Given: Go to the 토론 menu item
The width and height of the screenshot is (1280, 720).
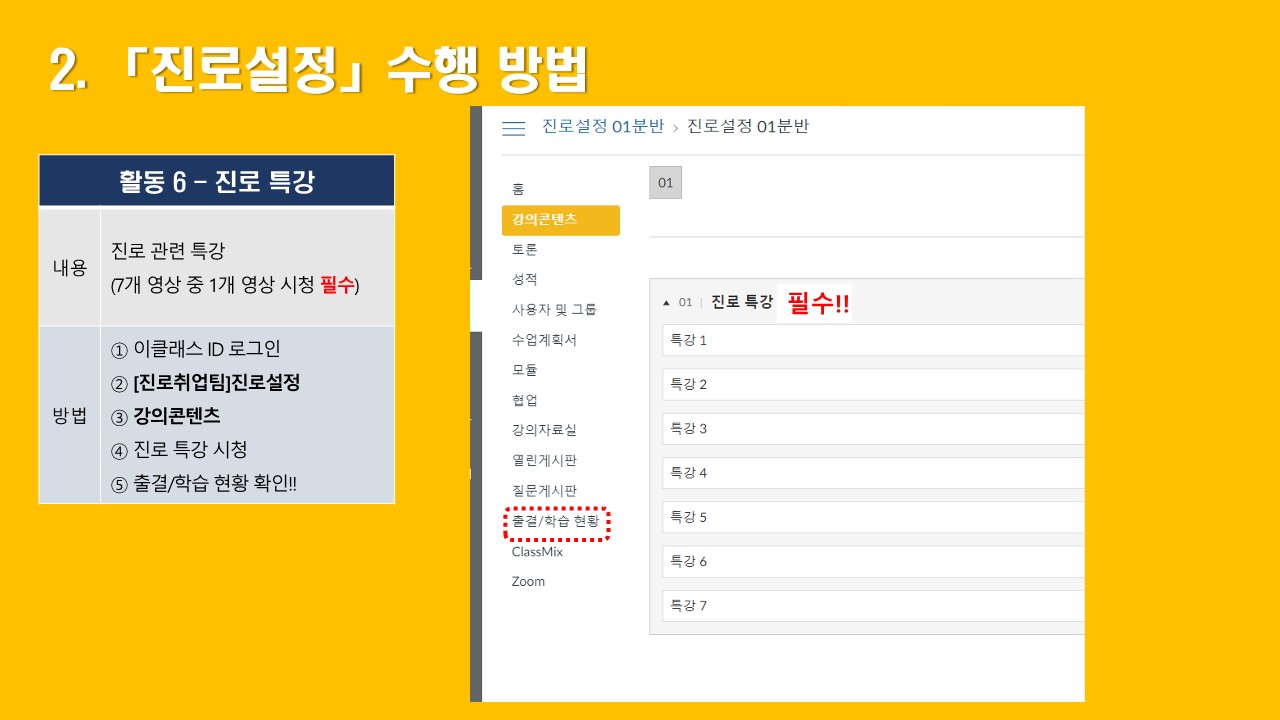Looking at the screenshot, I should click(x=524, y=250).
